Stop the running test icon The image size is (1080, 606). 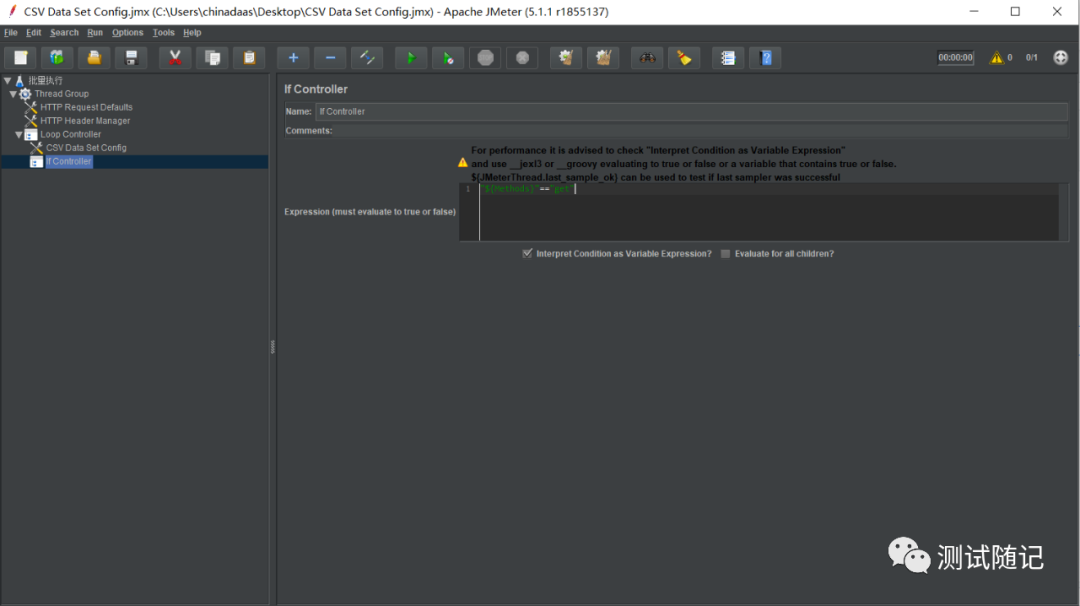[x=486, y=58]
